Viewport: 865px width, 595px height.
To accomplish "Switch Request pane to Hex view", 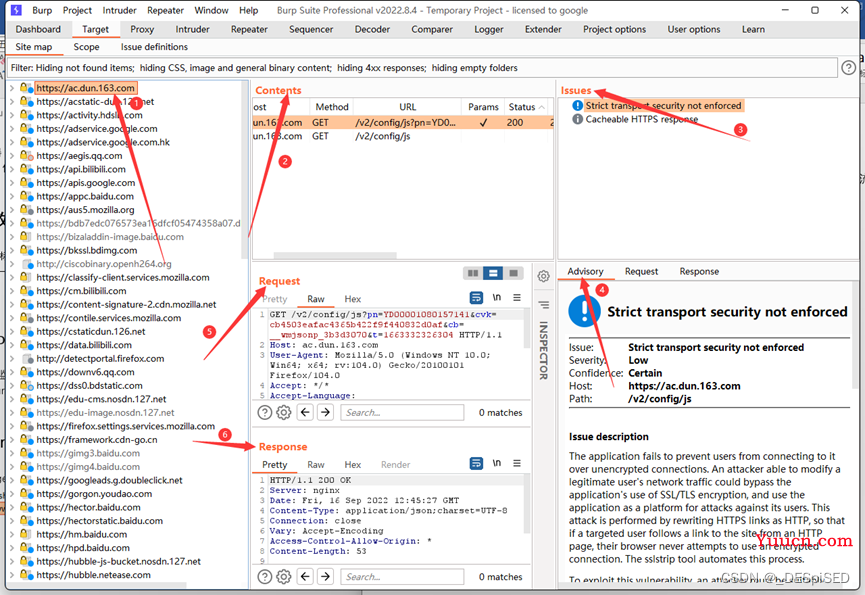I will (353, 299).
